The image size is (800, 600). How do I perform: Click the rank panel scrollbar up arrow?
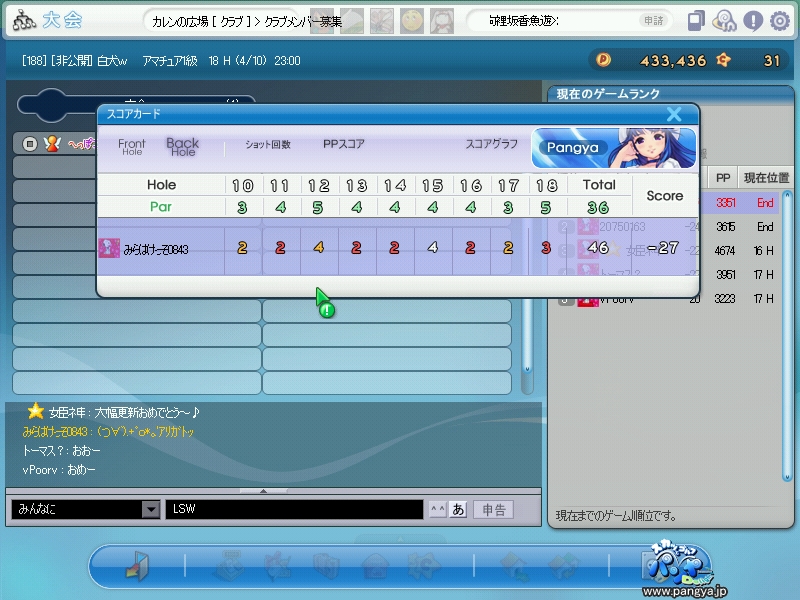(x=787, y=195)
